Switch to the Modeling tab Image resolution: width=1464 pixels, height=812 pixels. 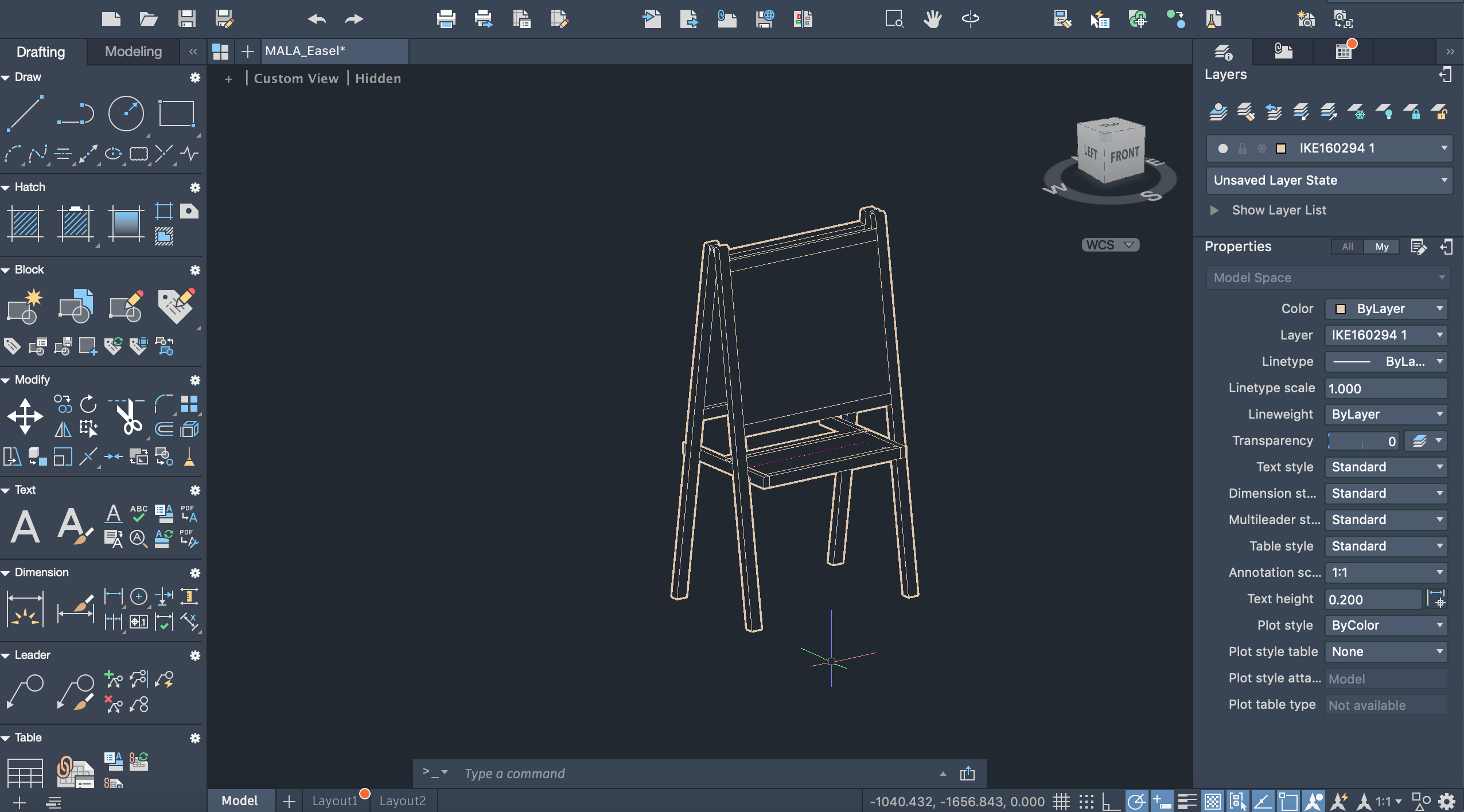coord(133,52)
